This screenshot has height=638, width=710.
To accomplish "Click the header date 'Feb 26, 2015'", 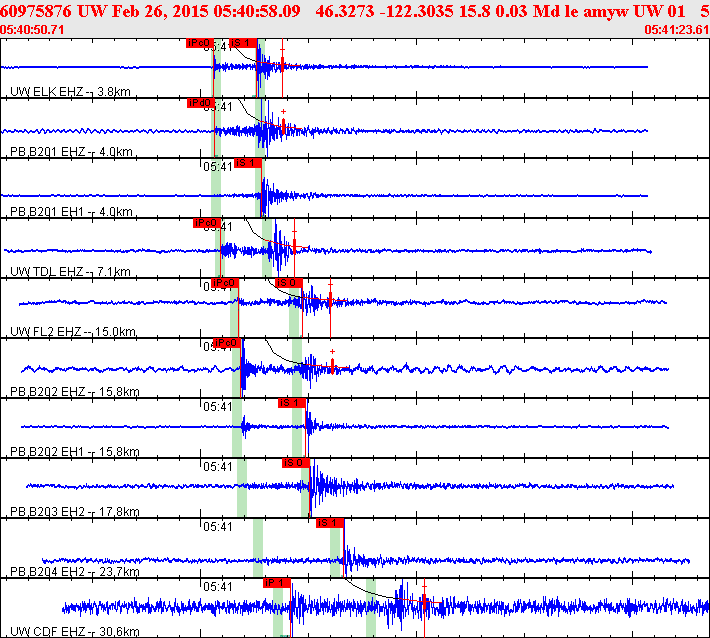I will click(160, 11).
